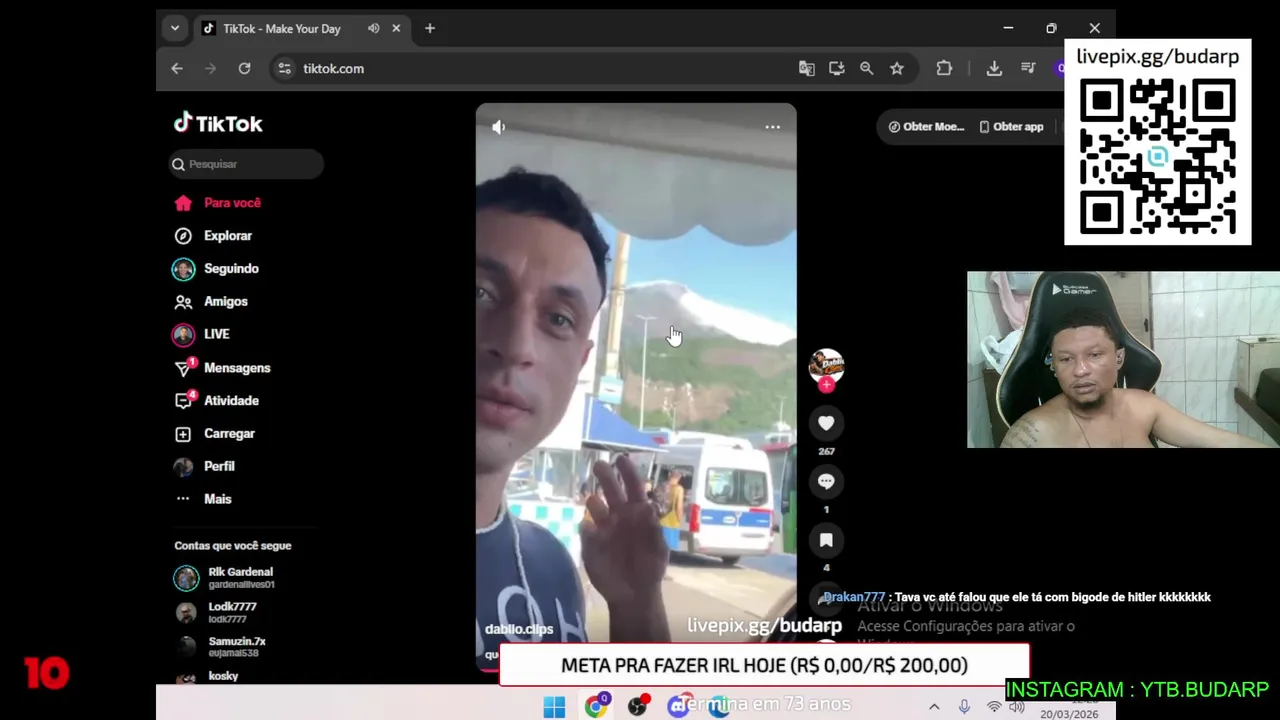
Task: Reload the tiktok.com page
Action: (244, 68)
